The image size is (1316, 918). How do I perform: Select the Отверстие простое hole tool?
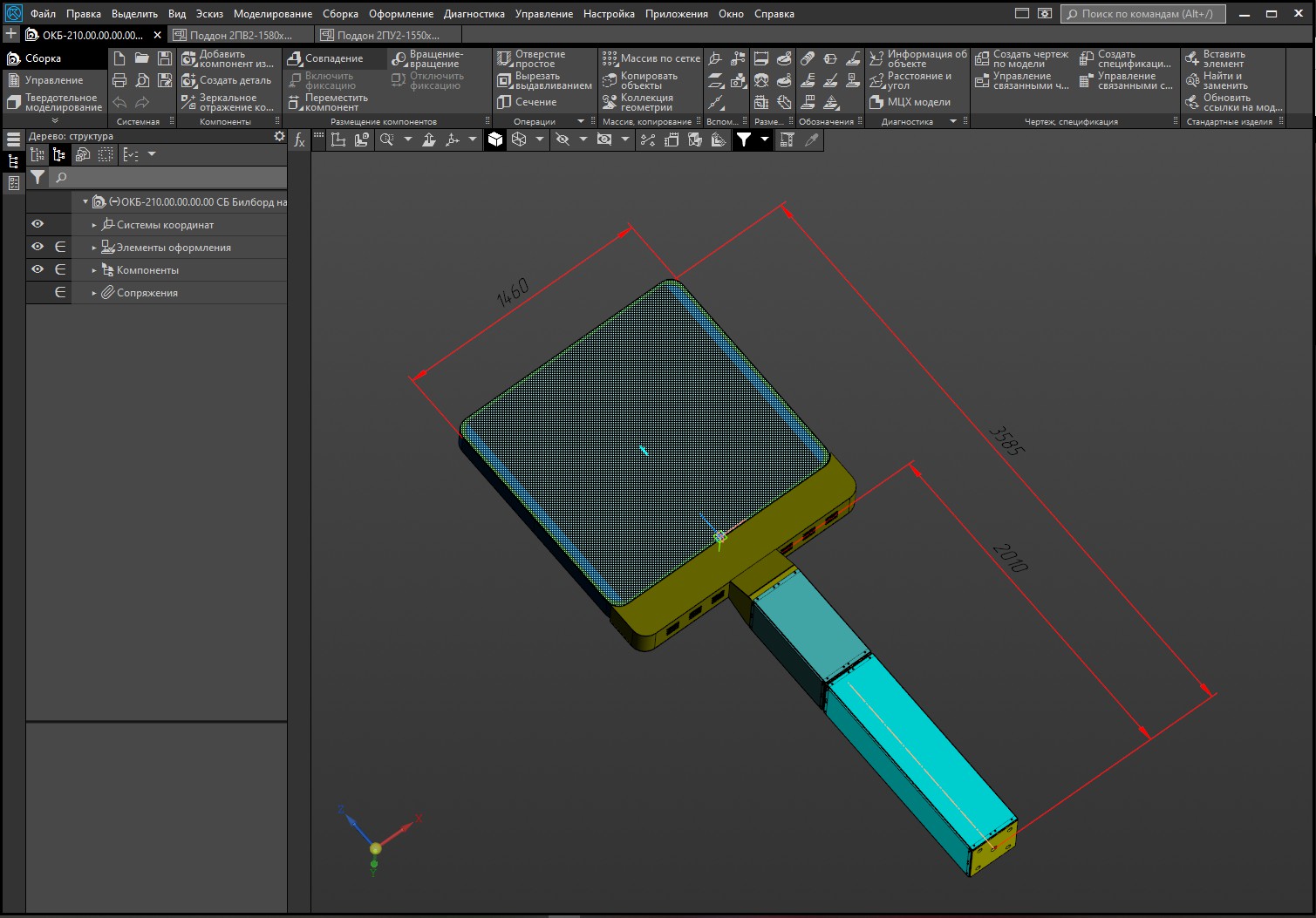pyautogui.click(x=531, y=58)
